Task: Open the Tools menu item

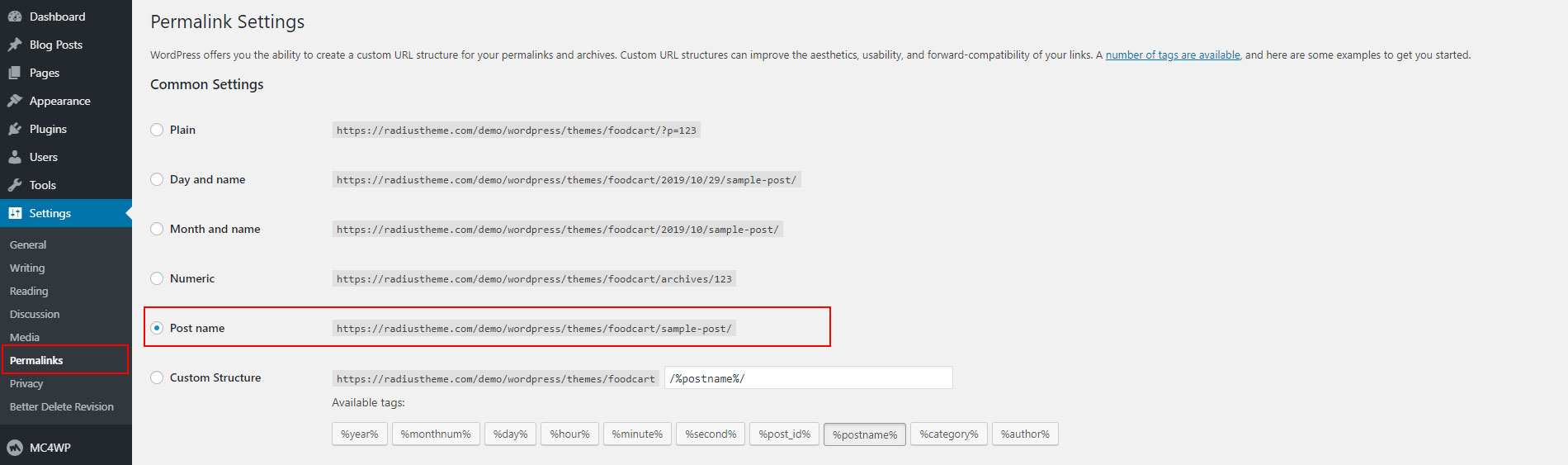Action: 43,185
